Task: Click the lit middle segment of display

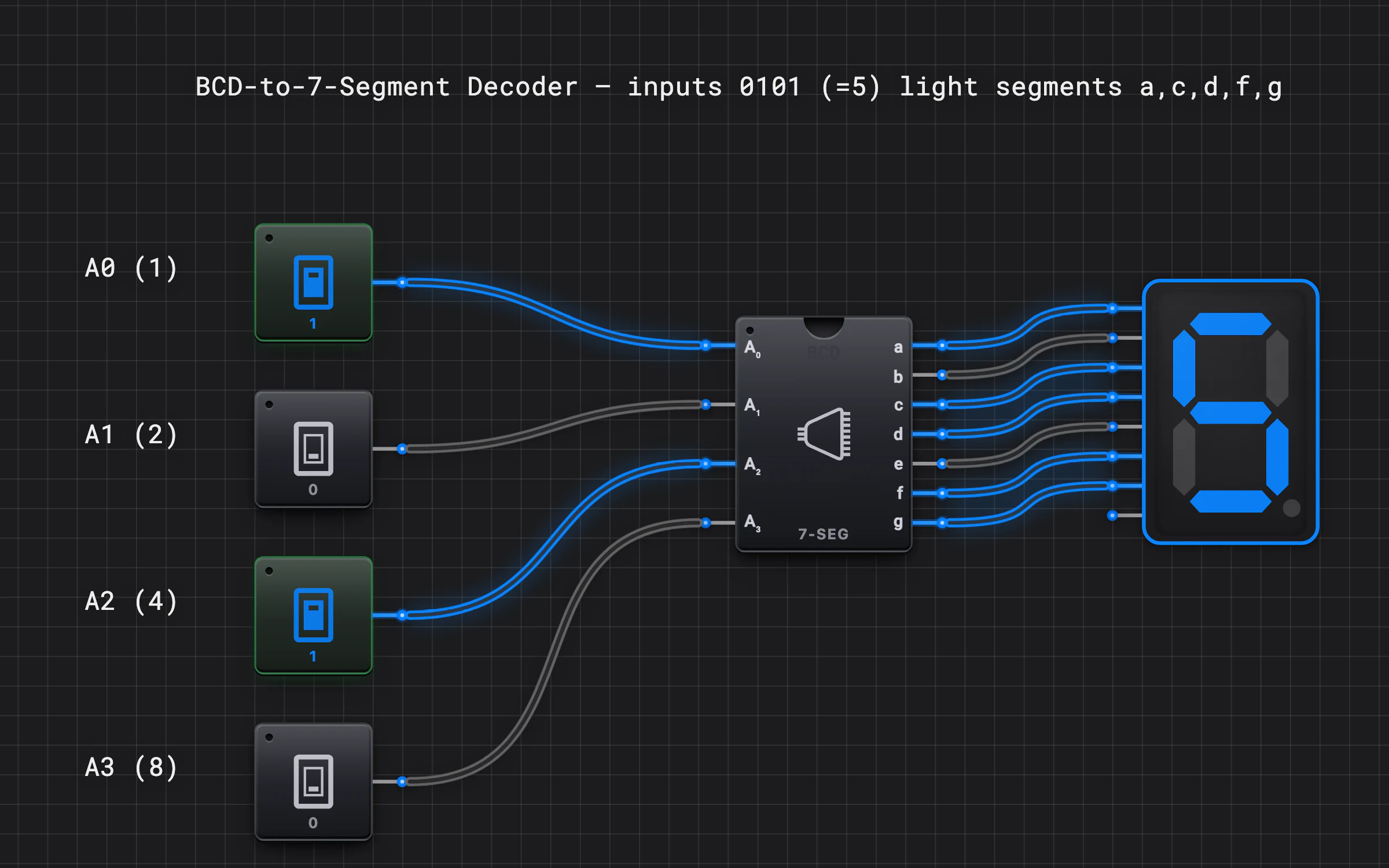Action: 1230,413
